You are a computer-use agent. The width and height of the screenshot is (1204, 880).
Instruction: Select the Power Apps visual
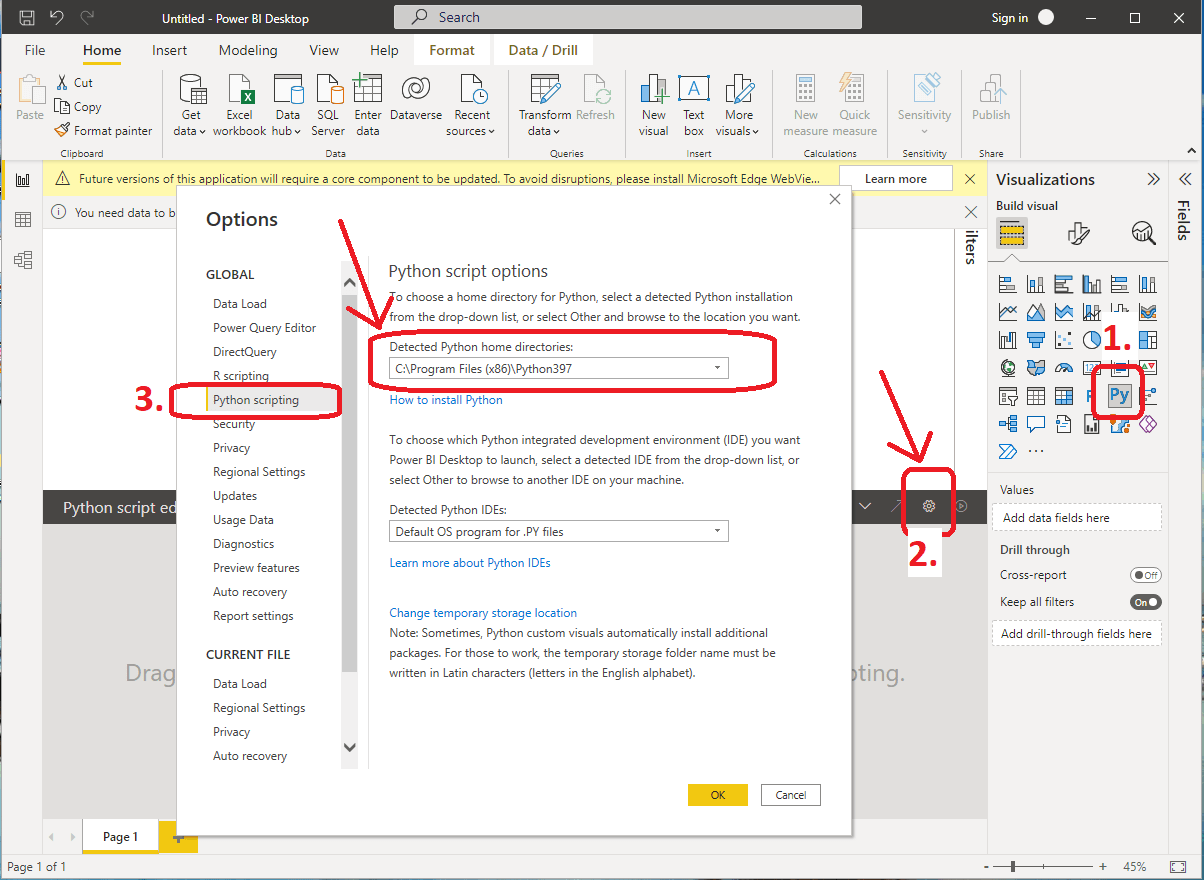[1147, 423]
